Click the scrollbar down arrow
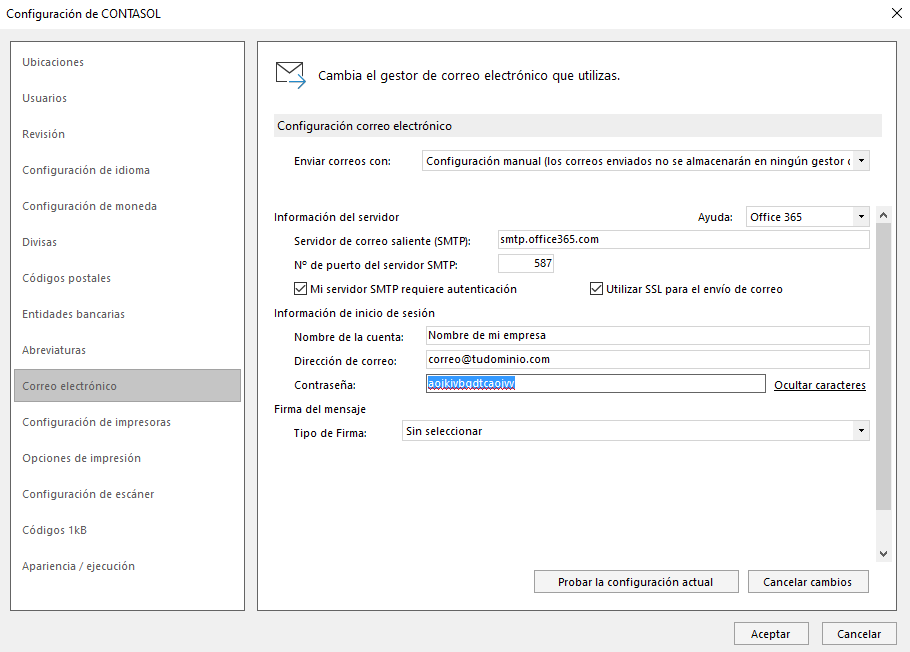Image resolution: width=910 pixels, height=652 pixels. (883, 554)
